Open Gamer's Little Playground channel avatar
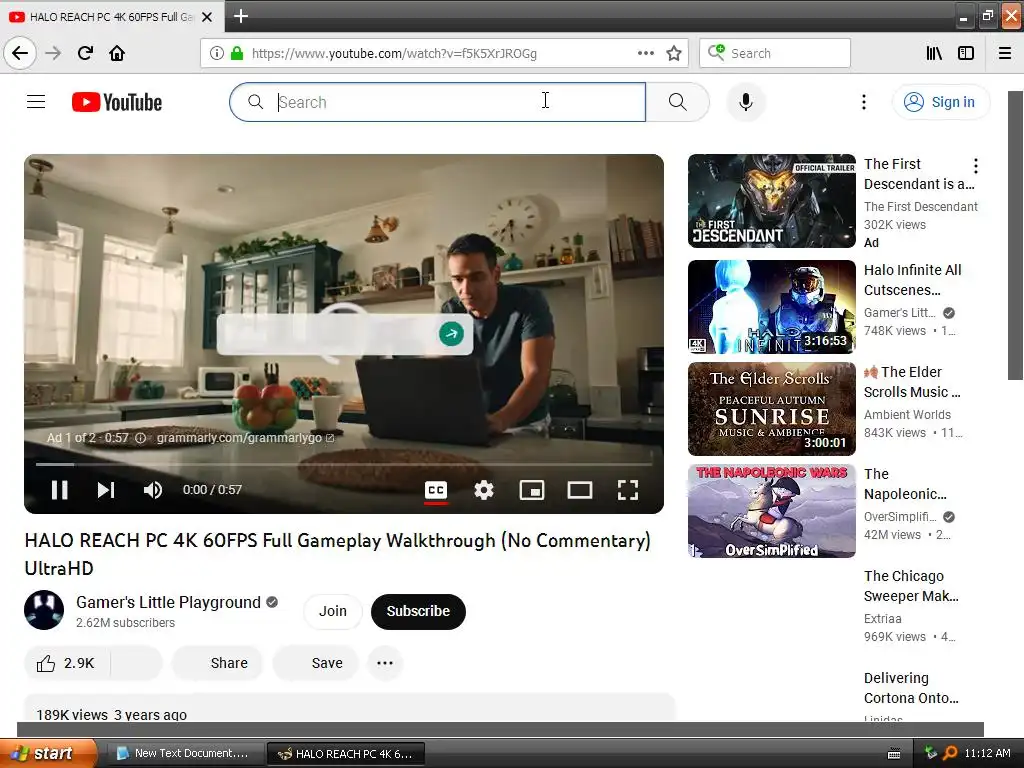Viewport: 1024px width, 768px height. click(44, 610)
